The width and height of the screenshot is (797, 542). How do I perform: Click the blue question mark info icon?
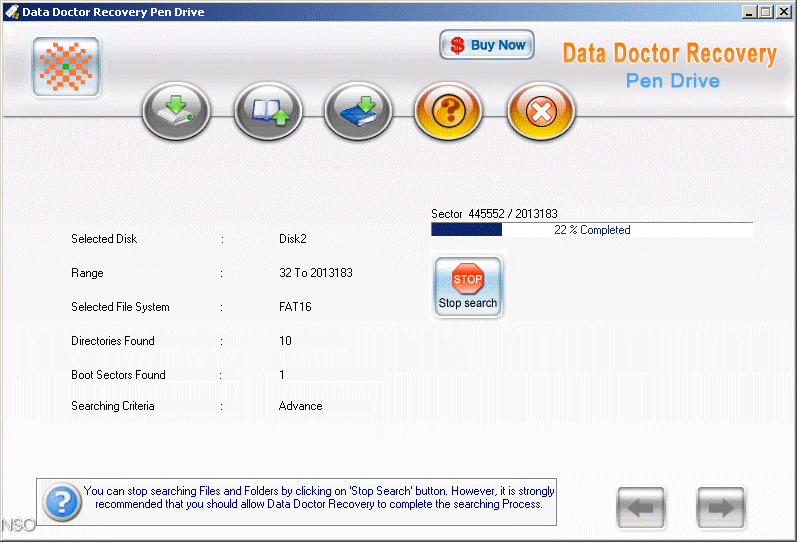pos(62,502)
